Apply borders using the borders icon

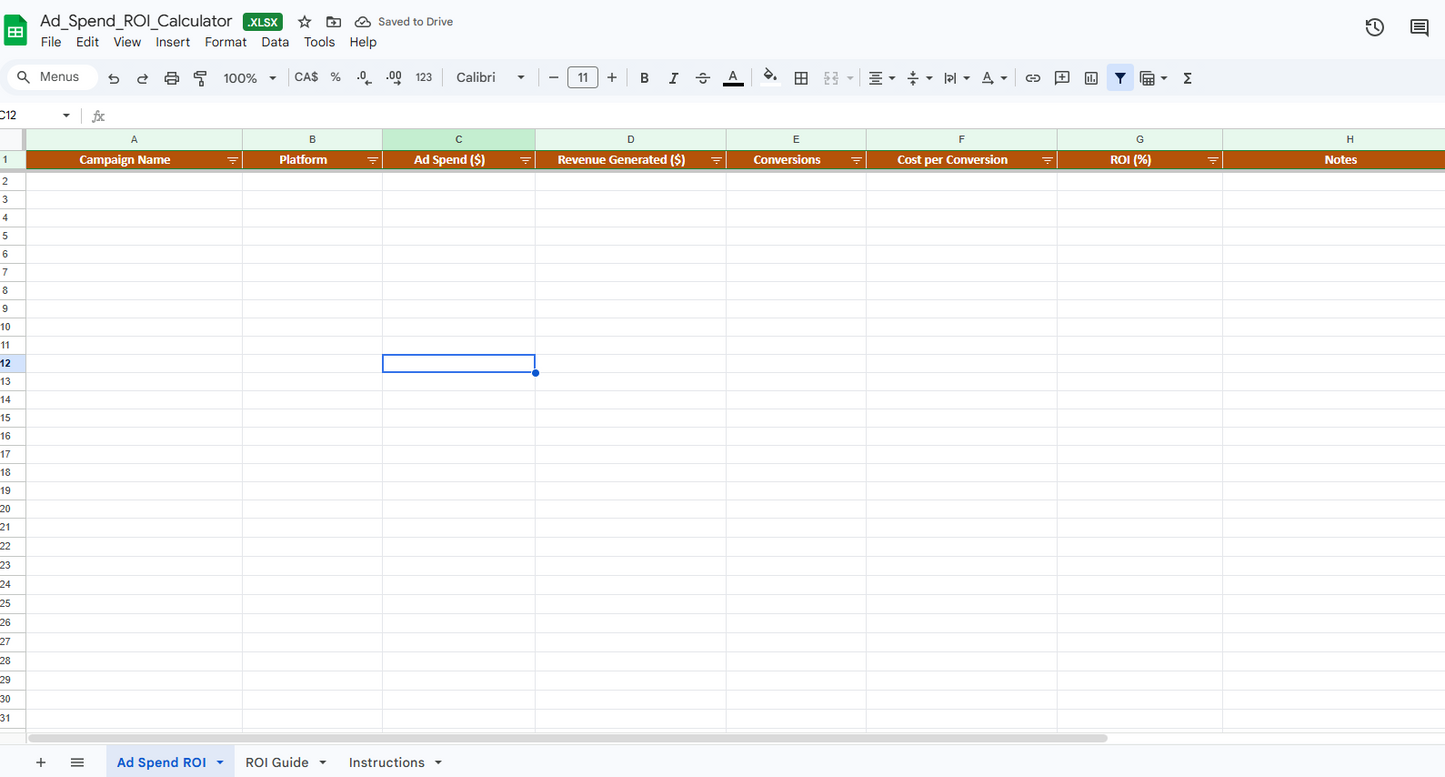click(801, 77)
